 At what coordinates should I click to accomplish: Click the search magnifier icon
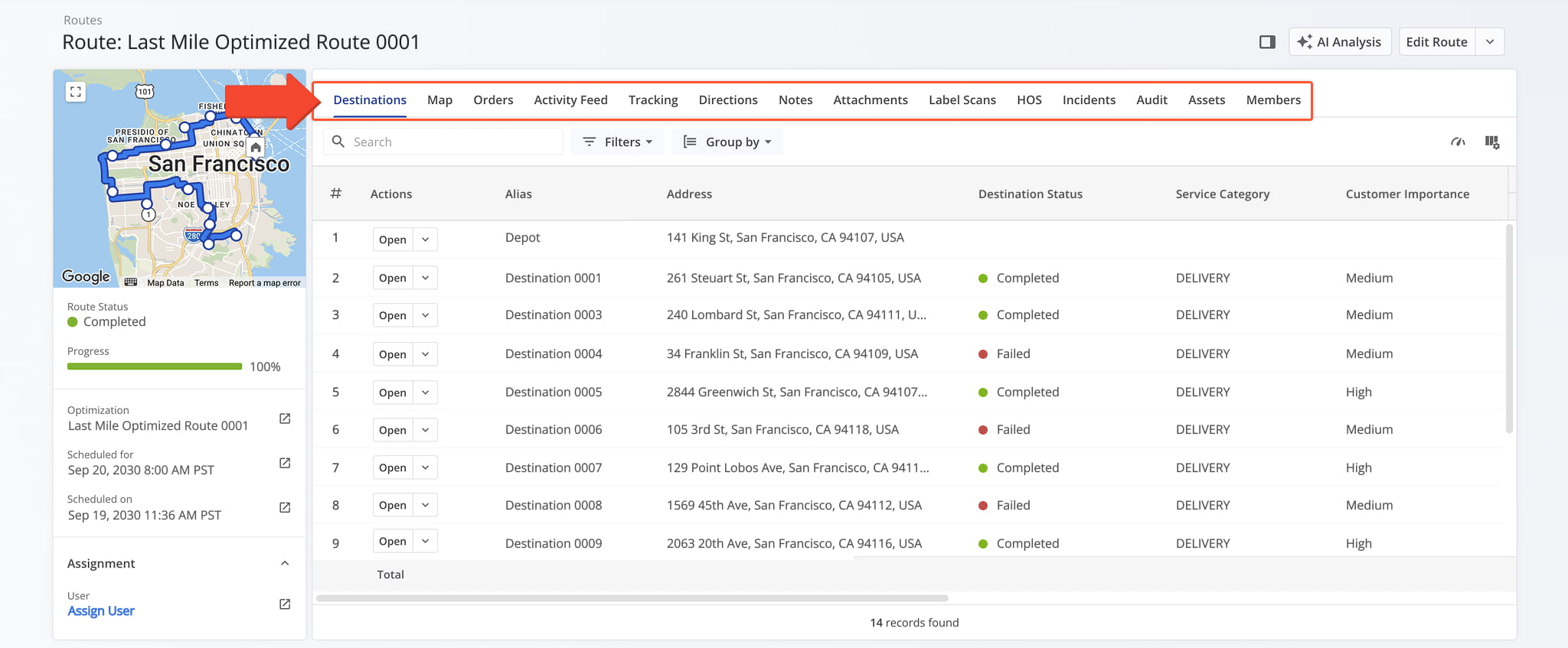coord(338,142)
